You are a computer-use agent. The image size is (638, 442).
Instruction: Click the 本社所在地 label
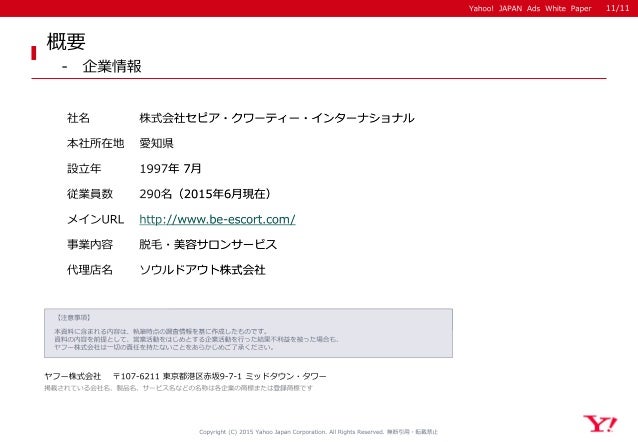point(95,143)
